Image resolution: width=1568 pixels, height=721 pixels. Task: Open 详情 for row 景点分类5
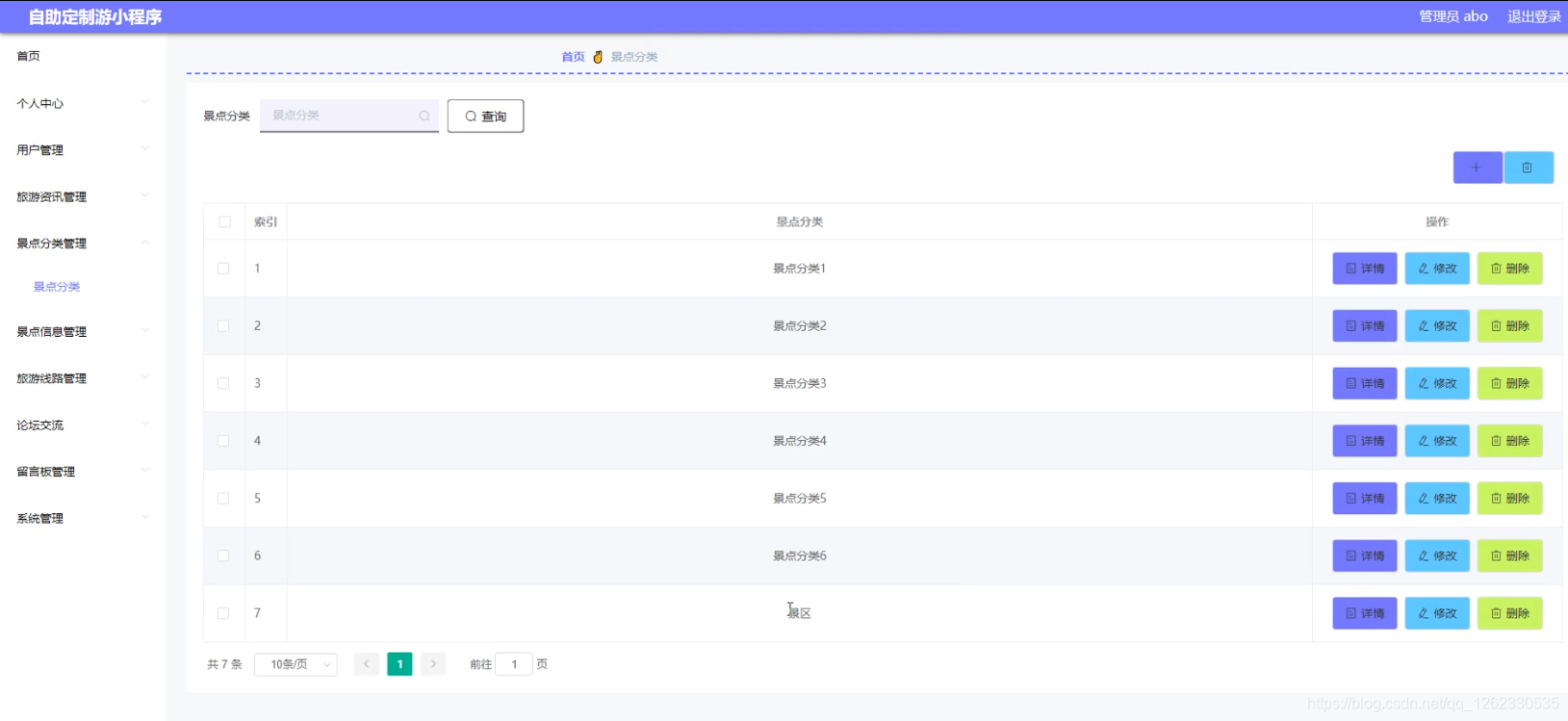pyautogui.click(x=1365, y=498)
